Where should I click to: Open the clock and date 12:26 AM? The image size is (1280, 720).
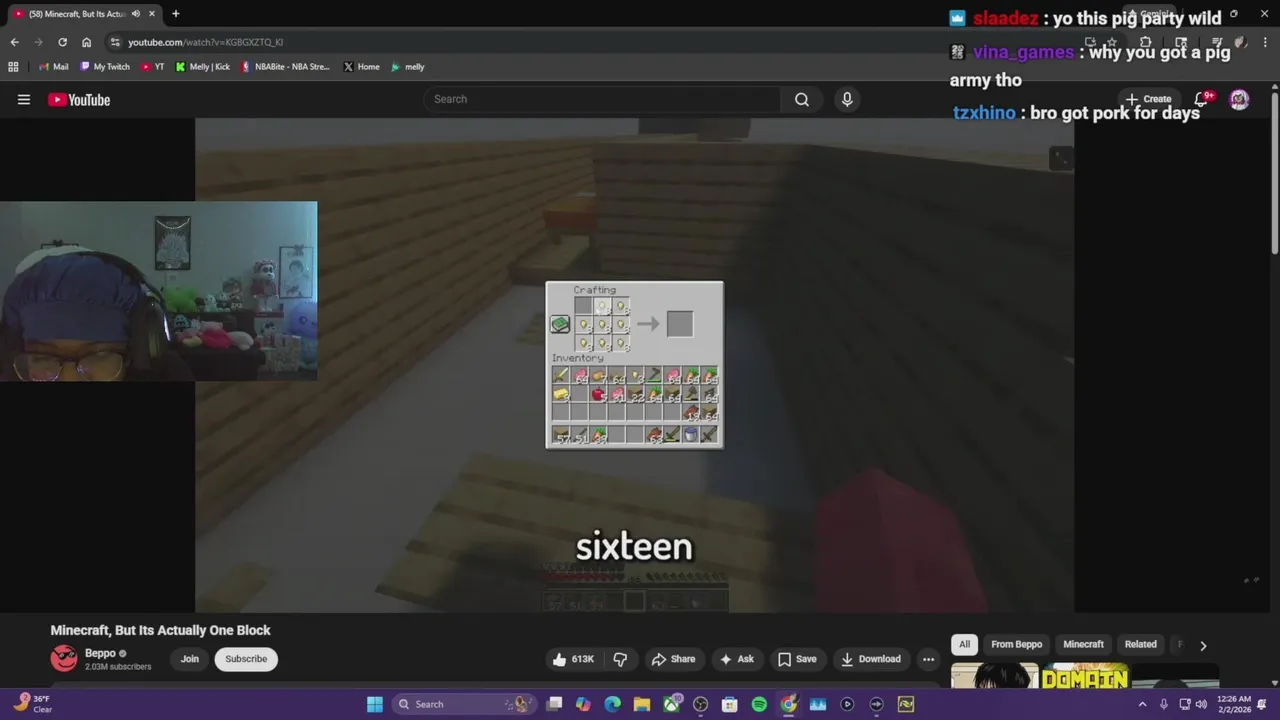(1232, 704)
